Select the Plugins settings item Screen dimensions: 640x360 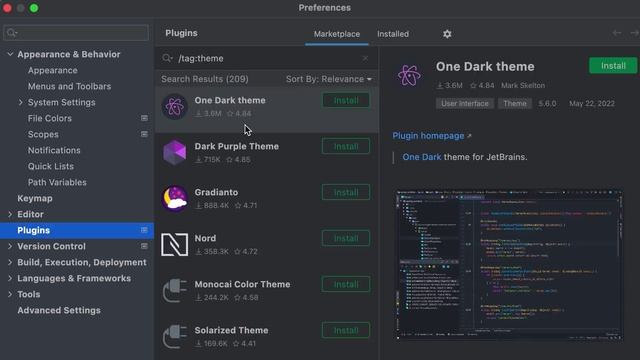coord(77,230)
